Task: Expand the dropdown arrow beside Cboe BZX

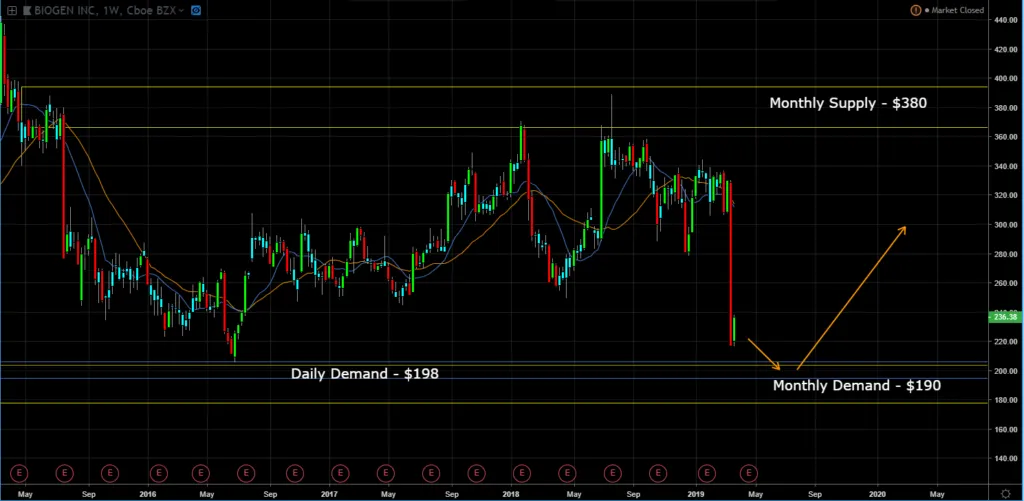Action: coord(182,11)
